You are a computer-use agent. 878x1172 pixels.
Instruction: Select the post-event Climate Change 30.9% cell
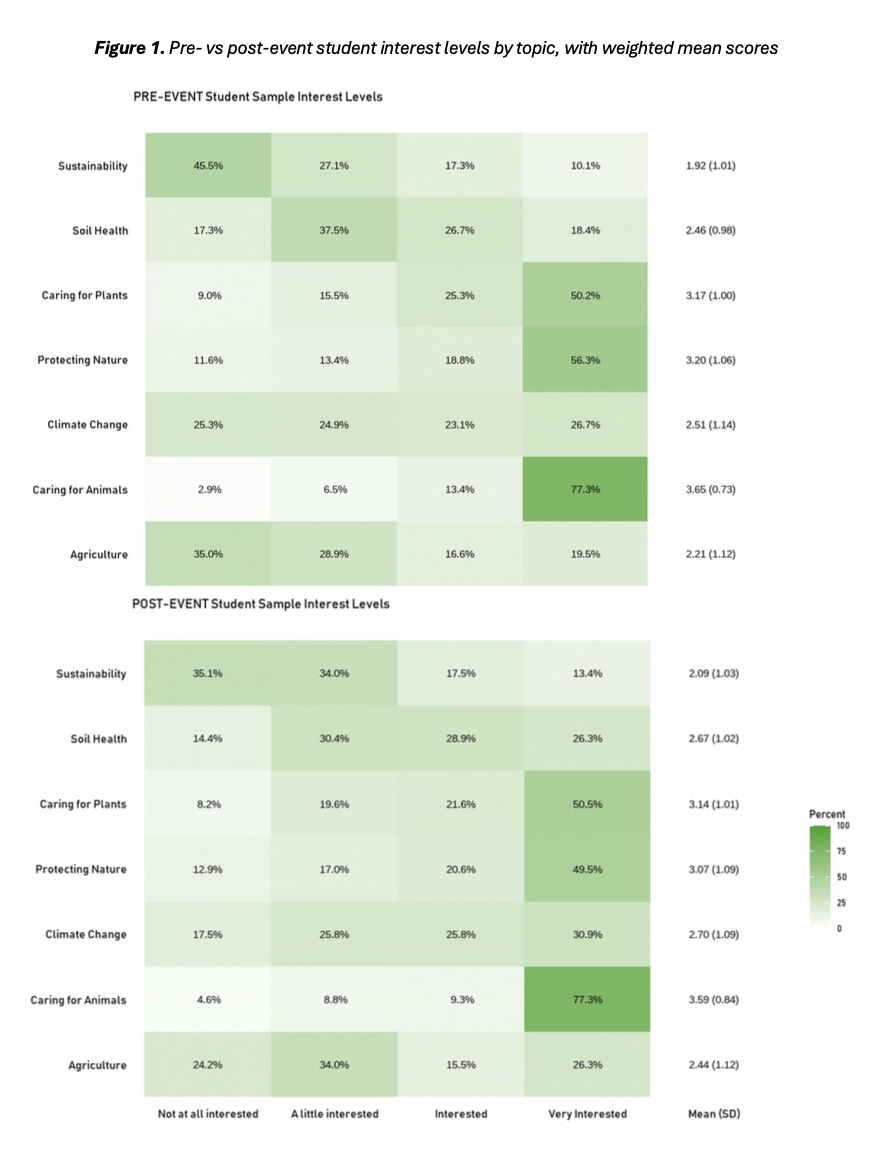tap(585, 934)
